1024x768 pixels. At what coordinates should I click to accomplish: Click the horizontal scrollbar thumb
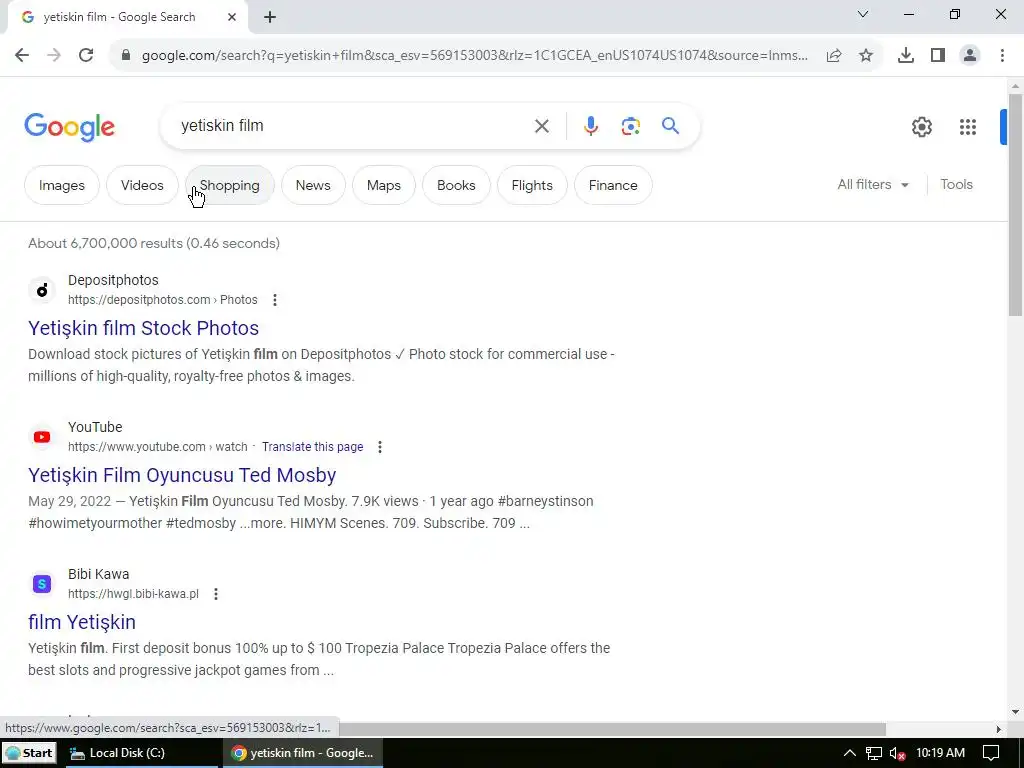pos(612,729)
